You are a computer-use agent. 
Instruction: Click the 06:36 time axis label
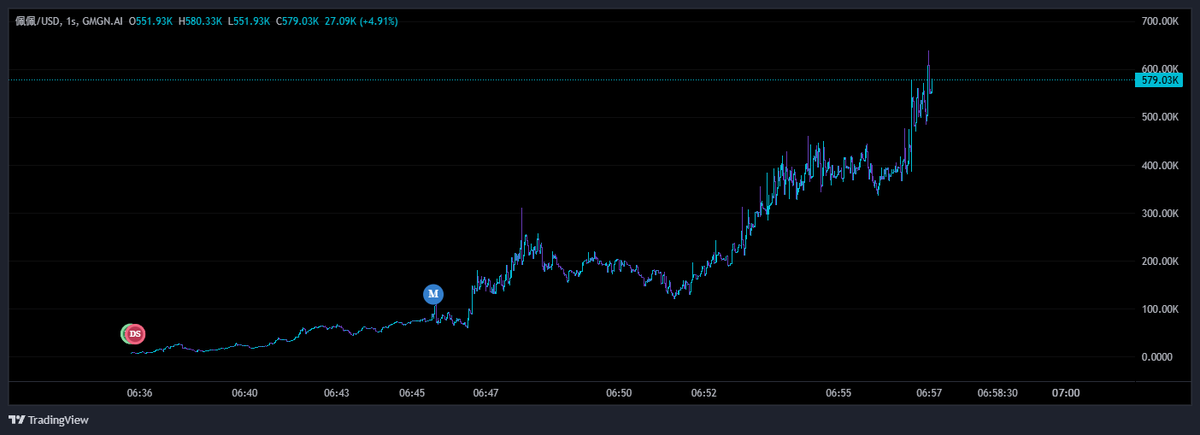[140, 394]
